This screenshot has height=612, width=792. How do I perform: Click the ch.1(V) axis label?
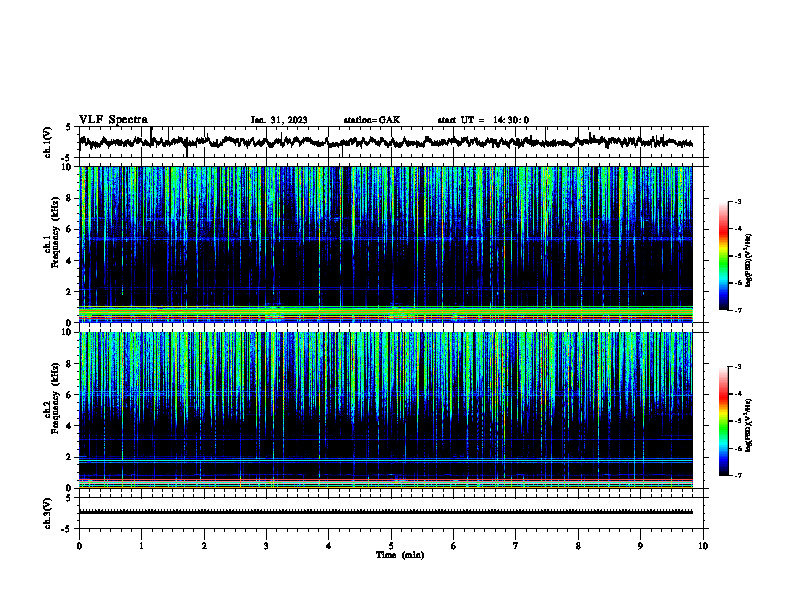click(x=47, y=142)
